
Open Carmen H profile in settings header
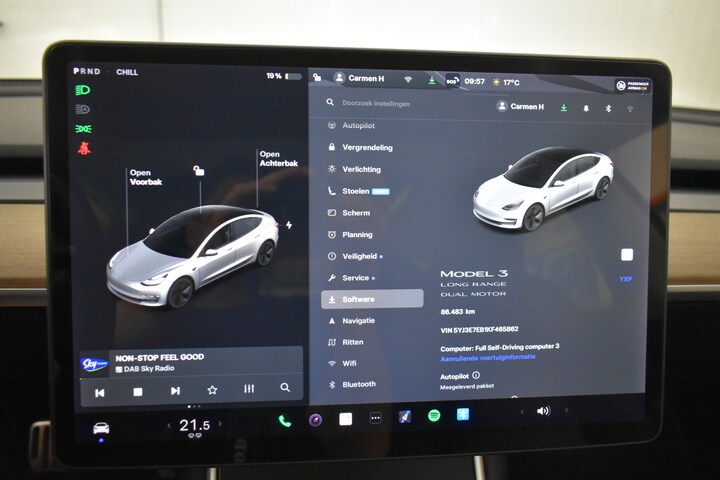pos(521,107)
